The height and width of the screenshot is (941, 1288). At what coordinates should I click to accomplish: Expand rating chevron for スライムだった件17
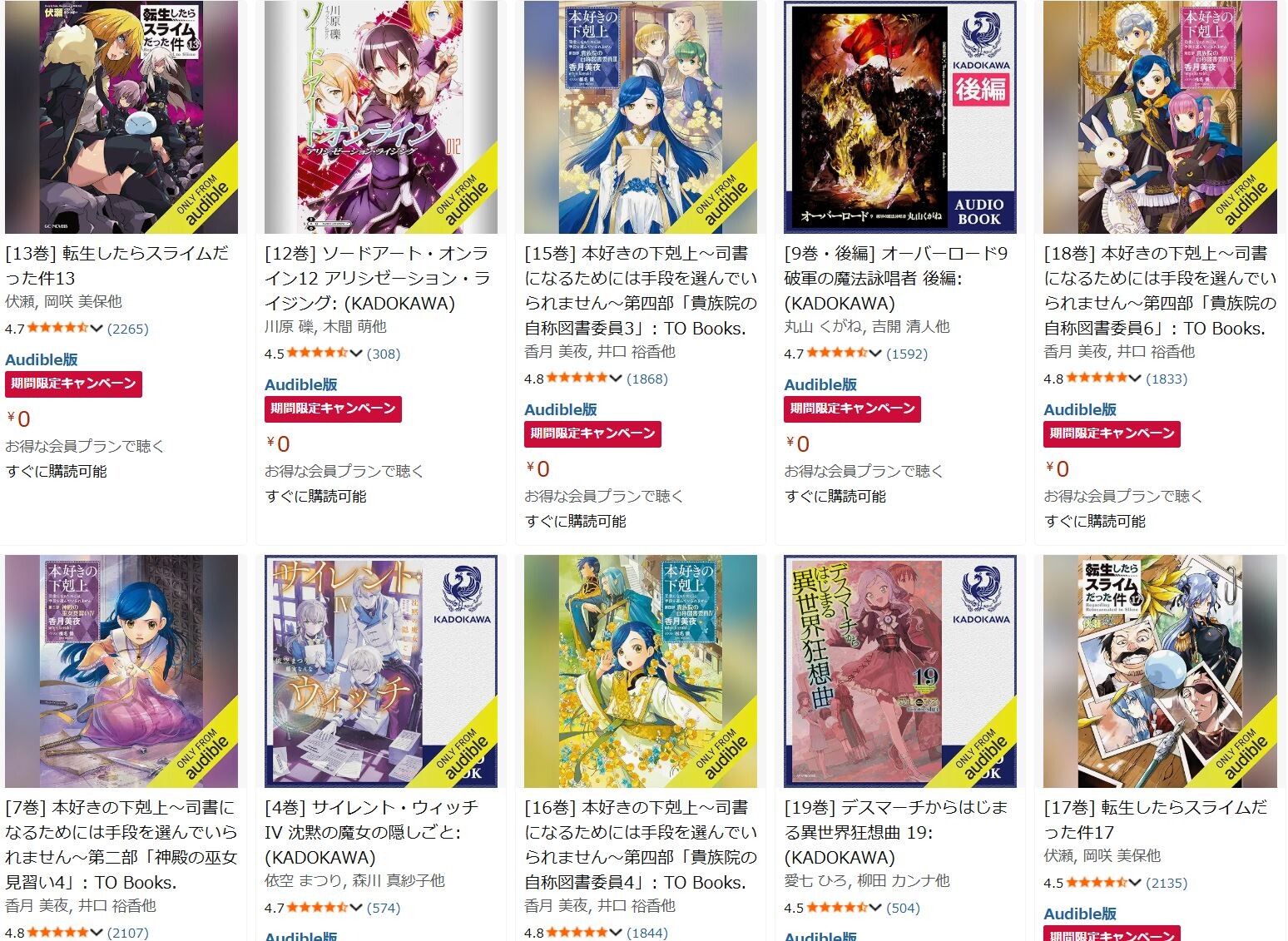[1135, 883]
